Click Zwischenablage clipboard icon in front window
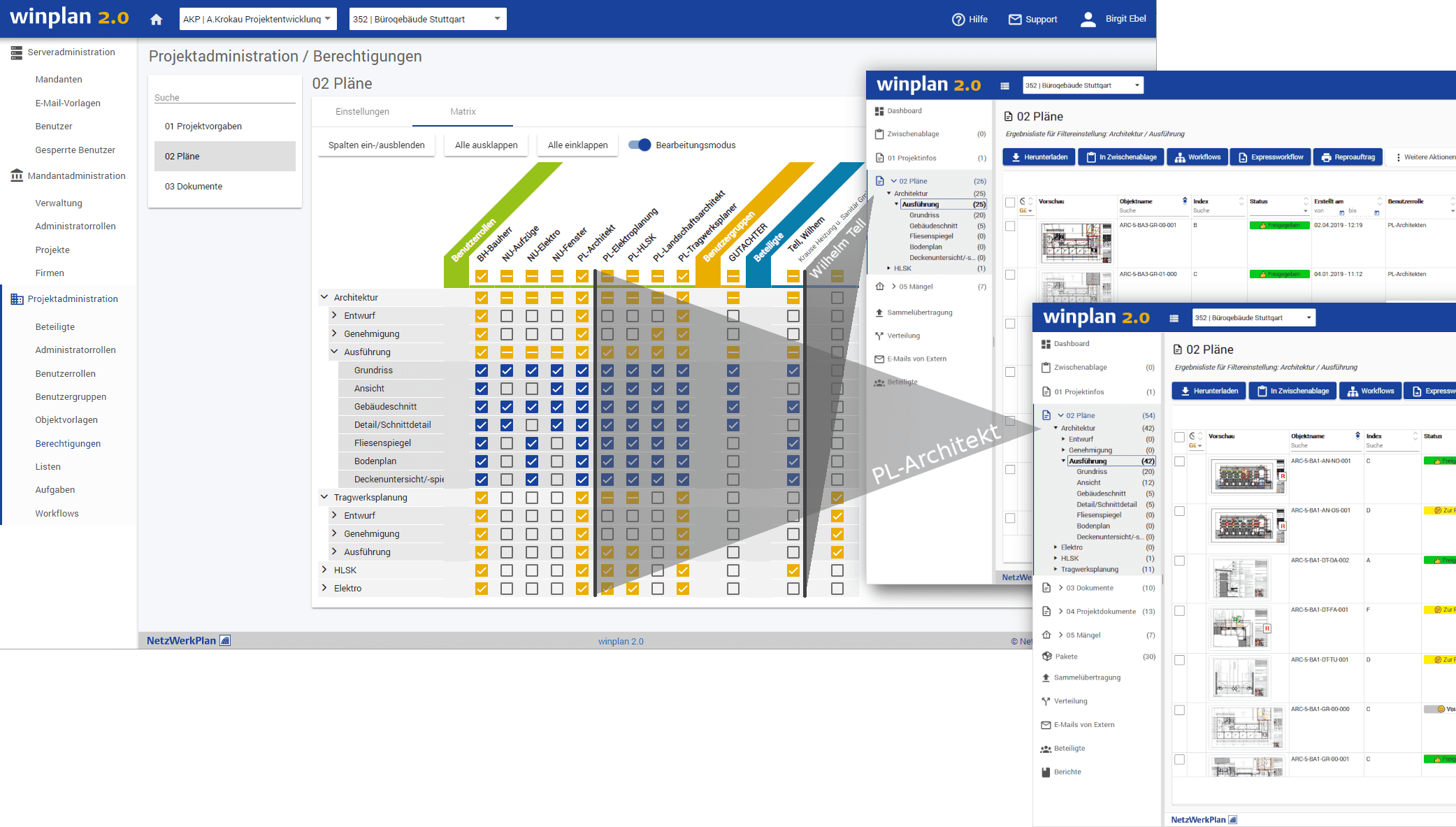This screenshot has width=1456, height=827. tap(1046, 368)
